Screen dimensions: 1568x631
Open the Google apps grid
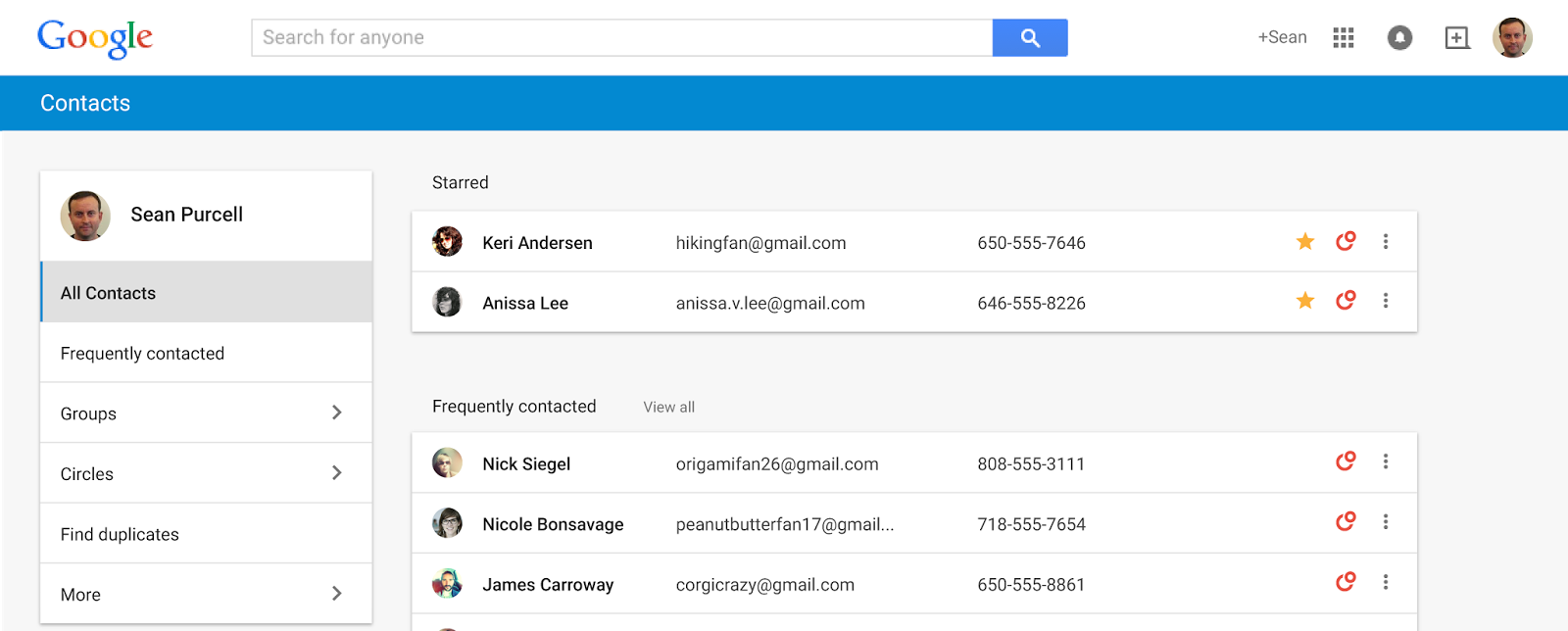point(1343,38)
